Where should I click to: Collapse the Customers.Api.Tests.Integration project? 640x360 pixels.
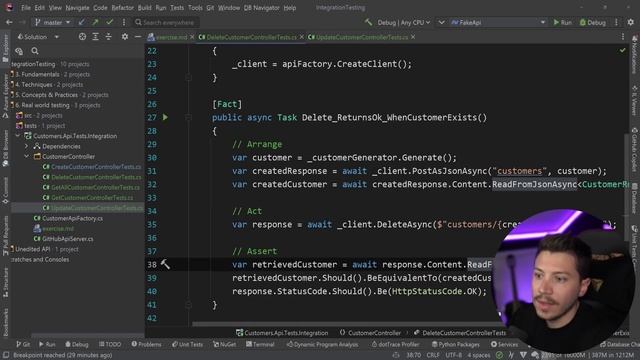(x=18, y=136)
